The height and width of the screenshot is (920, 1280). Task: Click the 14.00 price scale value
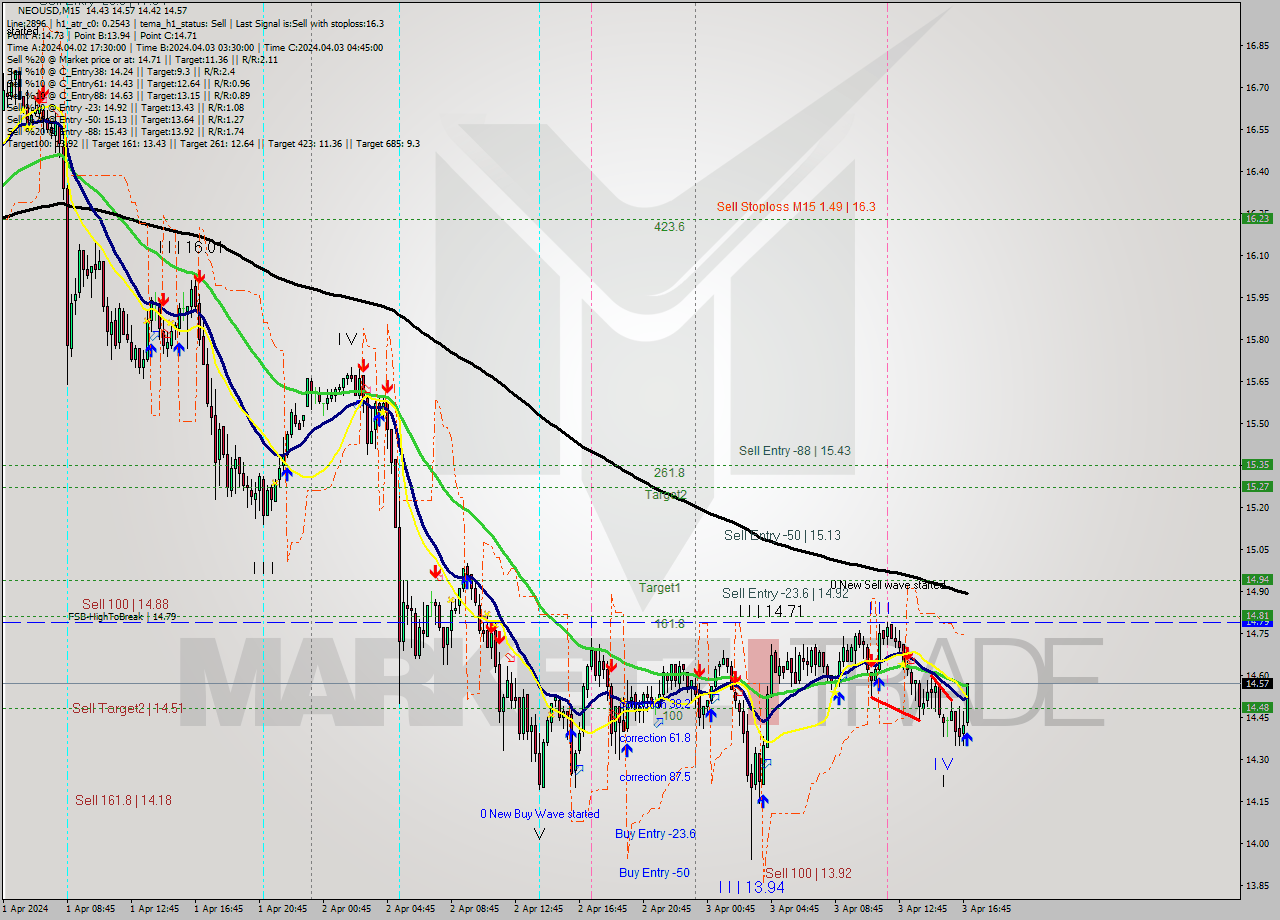1257,843
